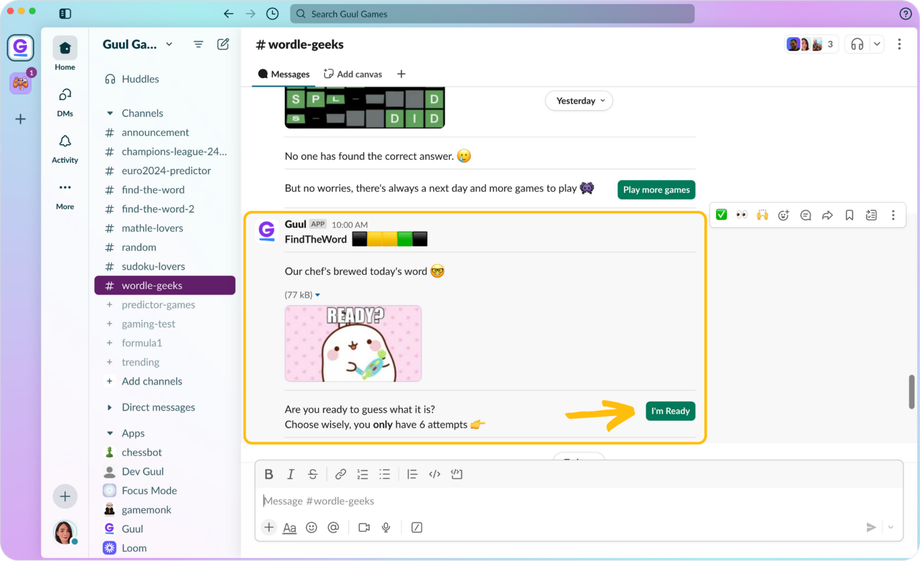The height and width of the screenshot is (562, 920).
Task: Open the history clock icon
Action: point(272,13)
